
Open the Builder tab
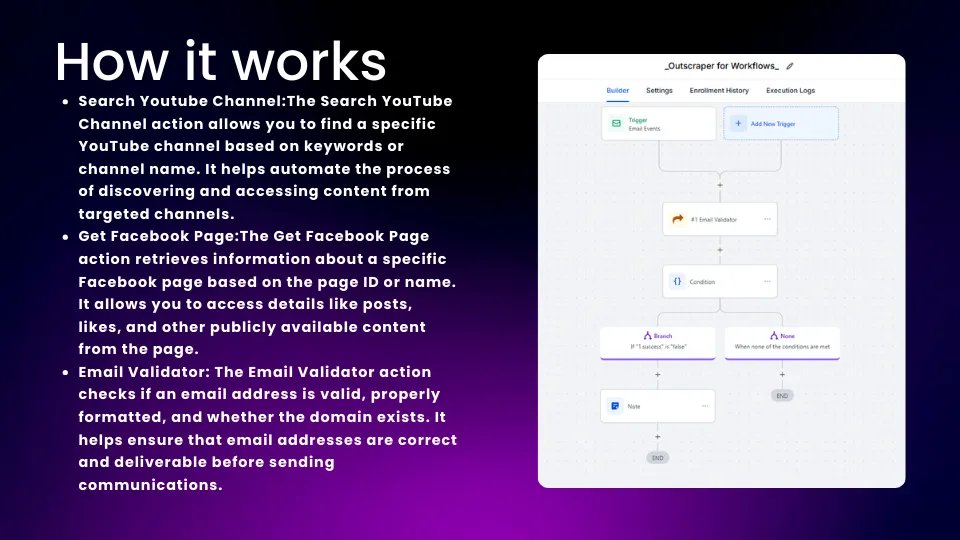[617, 91]
